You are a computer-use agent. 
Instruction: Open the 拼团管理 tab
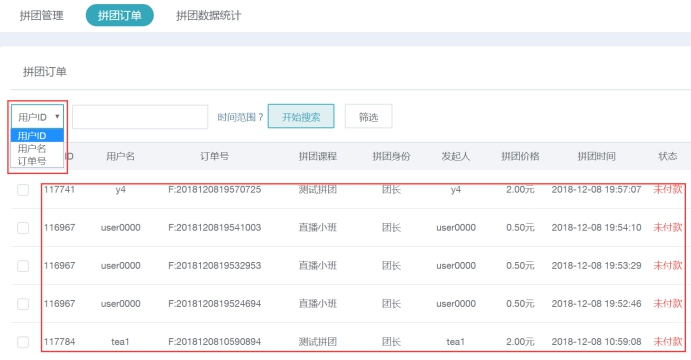pyautogui.click(x=41, y=15)
